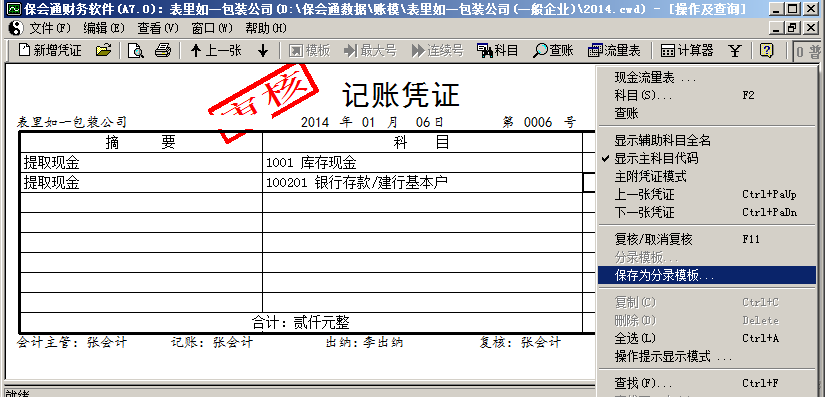Toggle 显示主科目代码 checked menu option
The image size is (825, 397).
(x=707, y=158)
